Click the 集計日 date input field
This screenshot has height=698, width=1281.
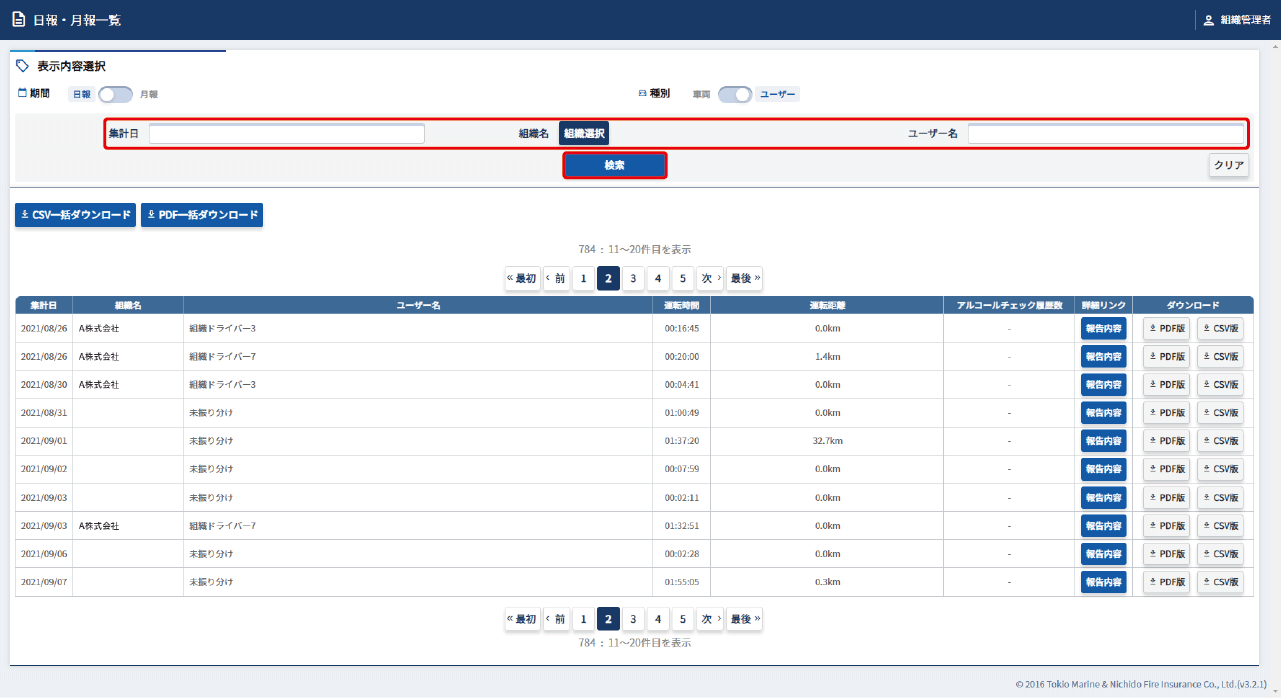287,134
